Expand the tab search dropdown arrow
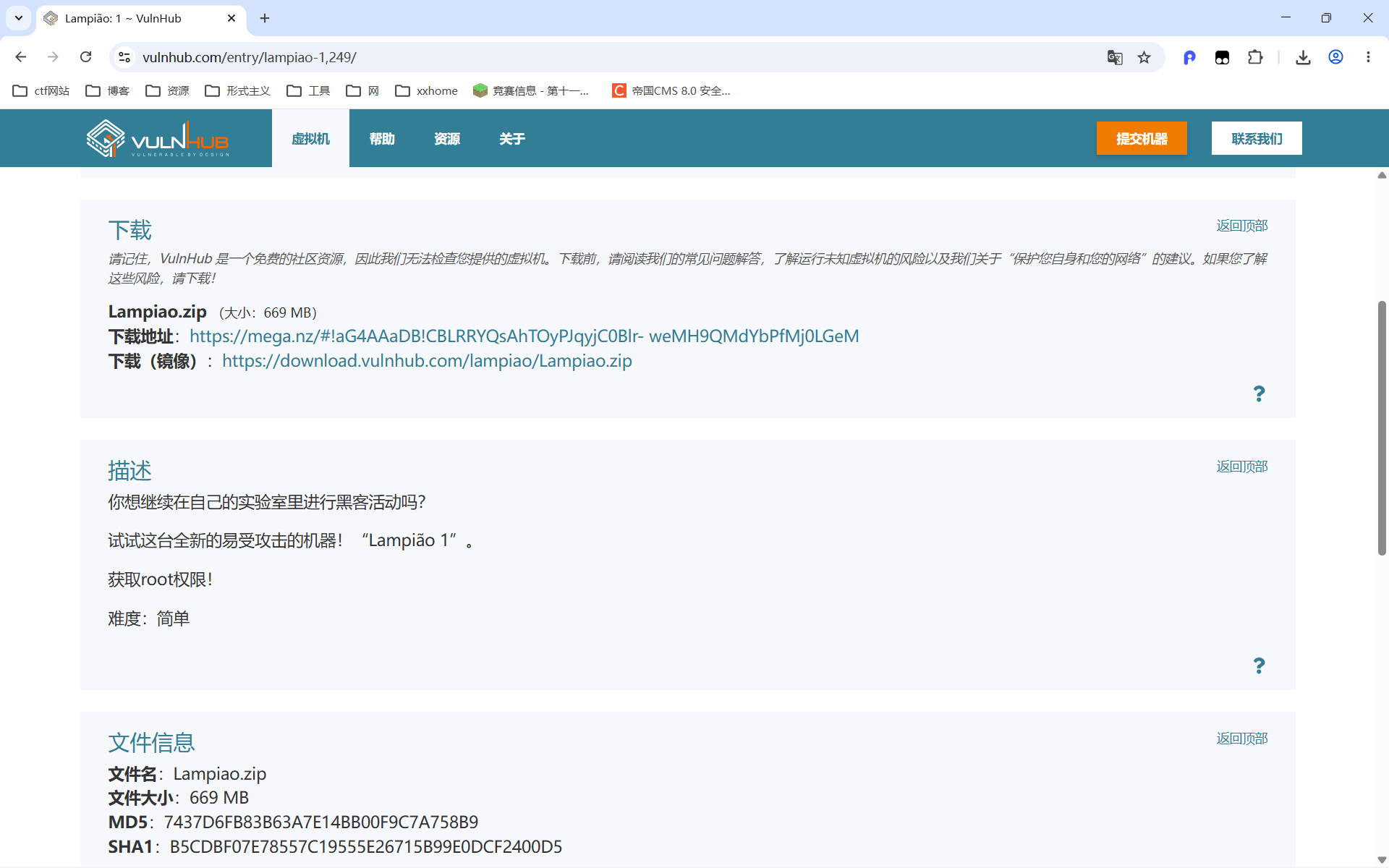This screenshot has width=1389, height=868. click(19, 18)
